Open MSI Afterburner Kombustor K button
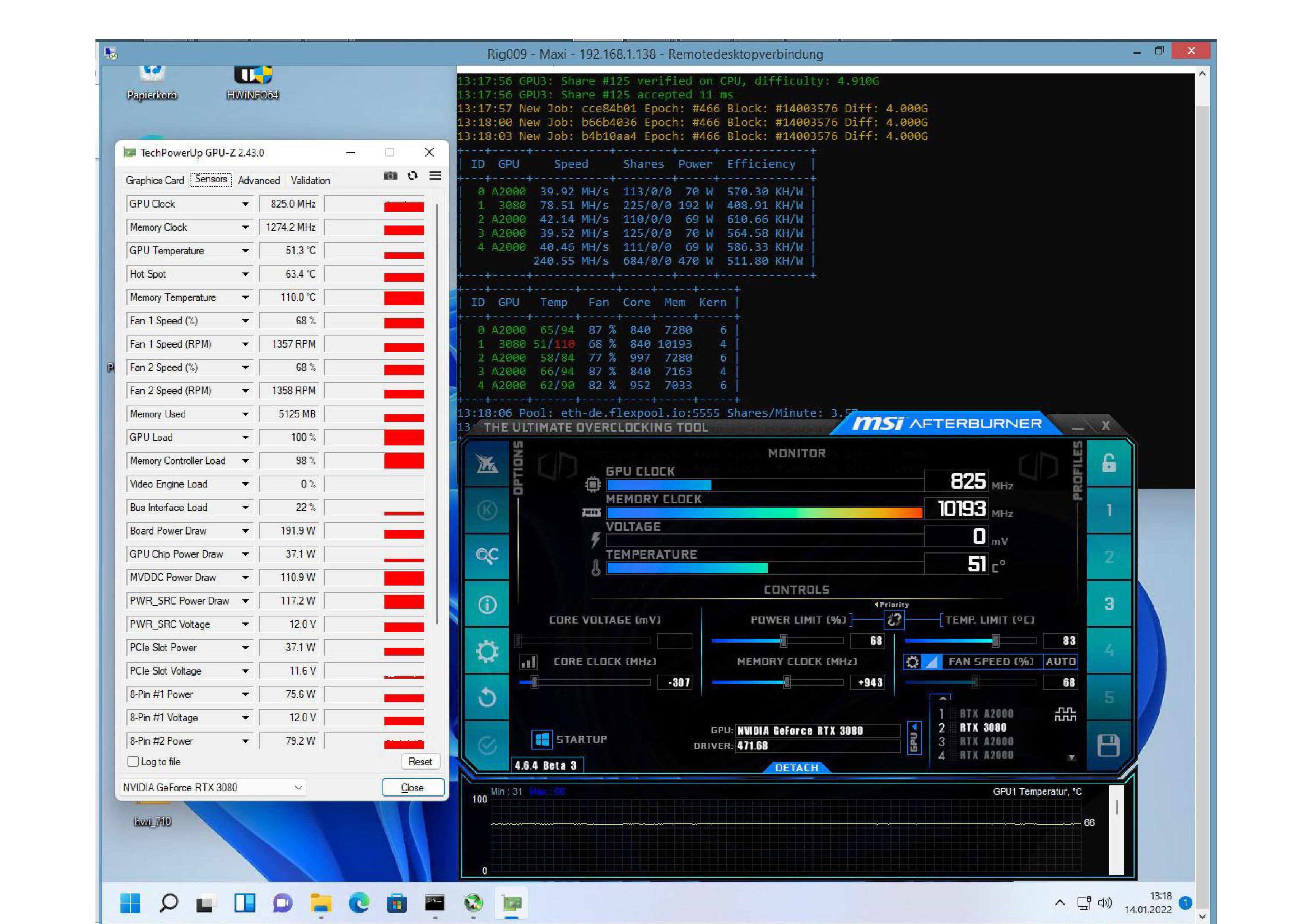The width and height of the screenshot is (1308, 924). (x=487, y=510)
